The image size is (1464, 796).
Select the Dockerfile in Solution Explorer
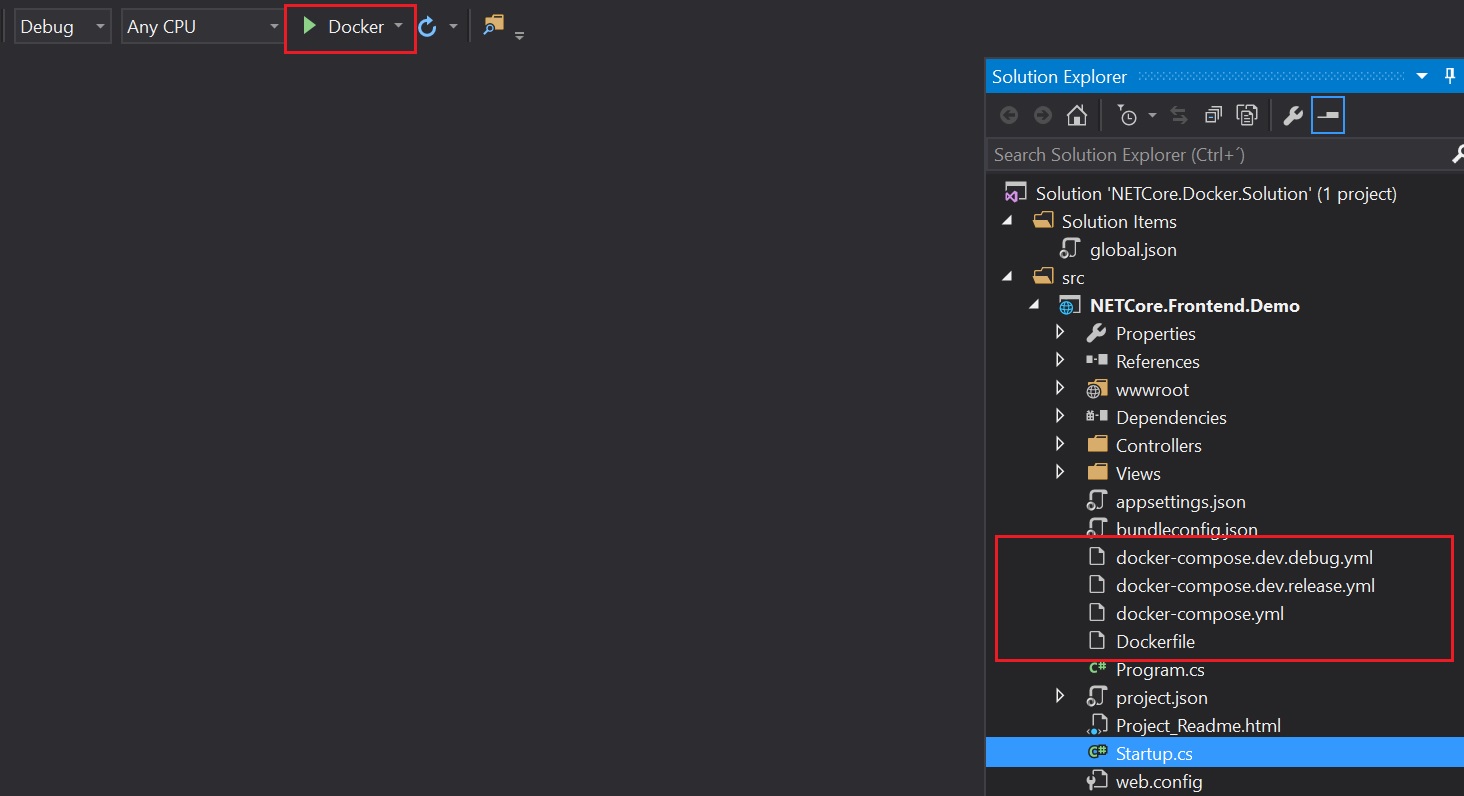click(1156, 641)
